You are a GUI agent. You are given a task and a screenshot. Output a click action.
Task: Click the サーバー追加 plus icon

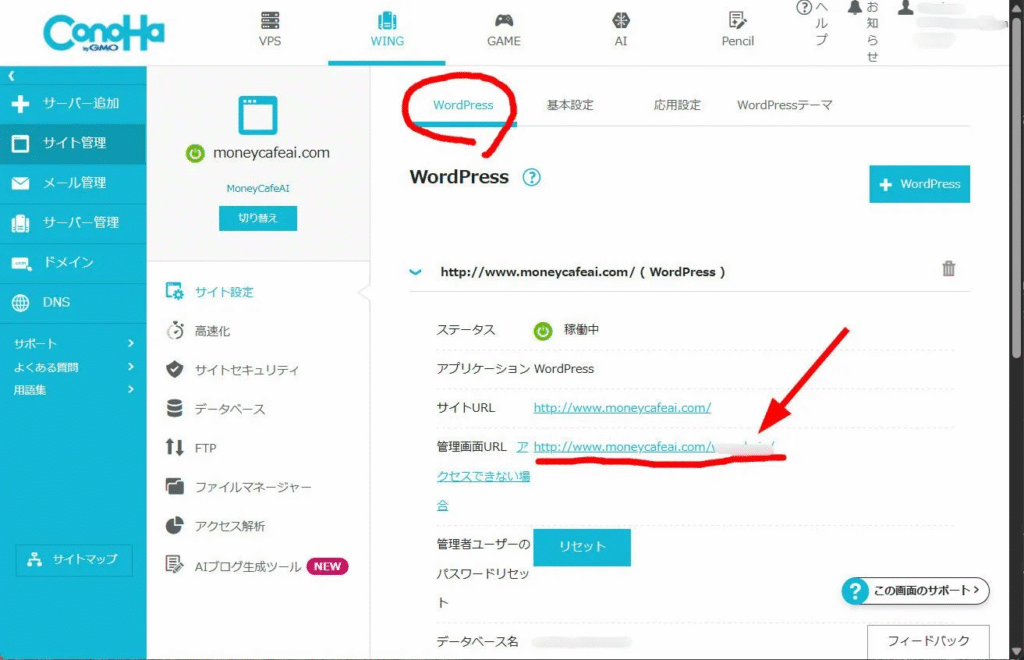point(20,104)
